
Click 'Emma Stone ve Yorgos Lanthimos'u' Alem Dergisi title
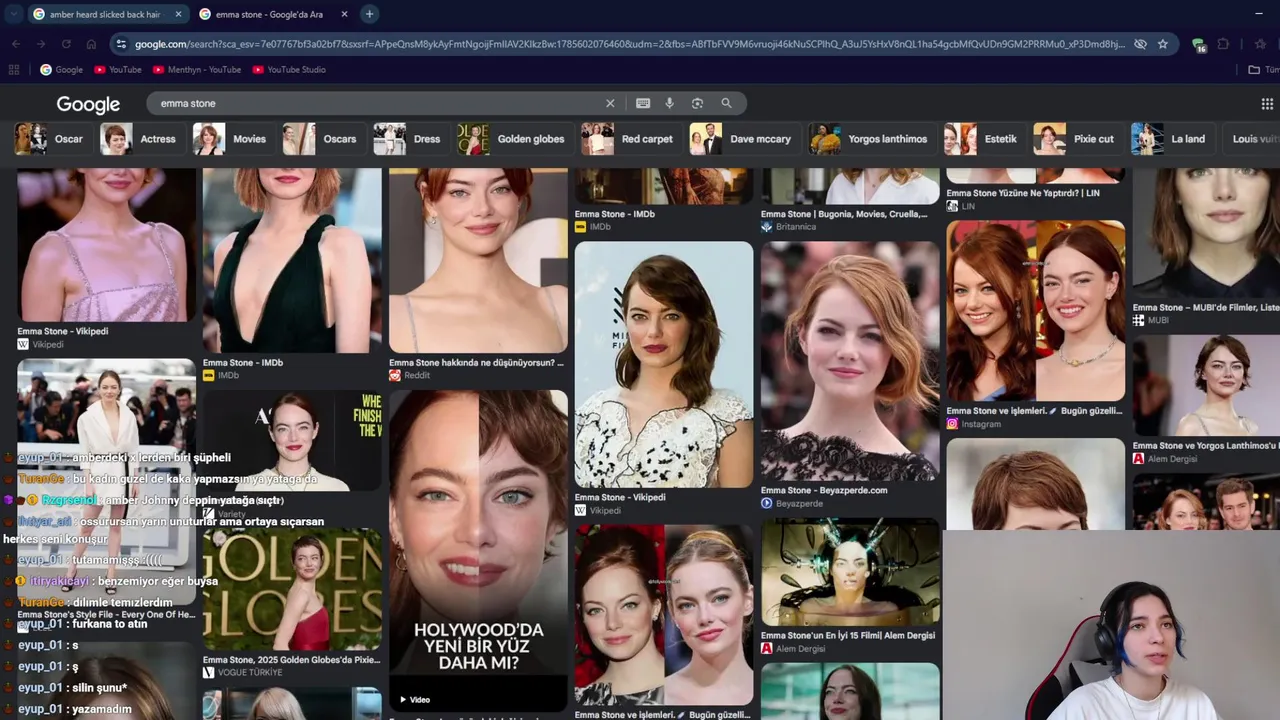tap(1206, 446)
